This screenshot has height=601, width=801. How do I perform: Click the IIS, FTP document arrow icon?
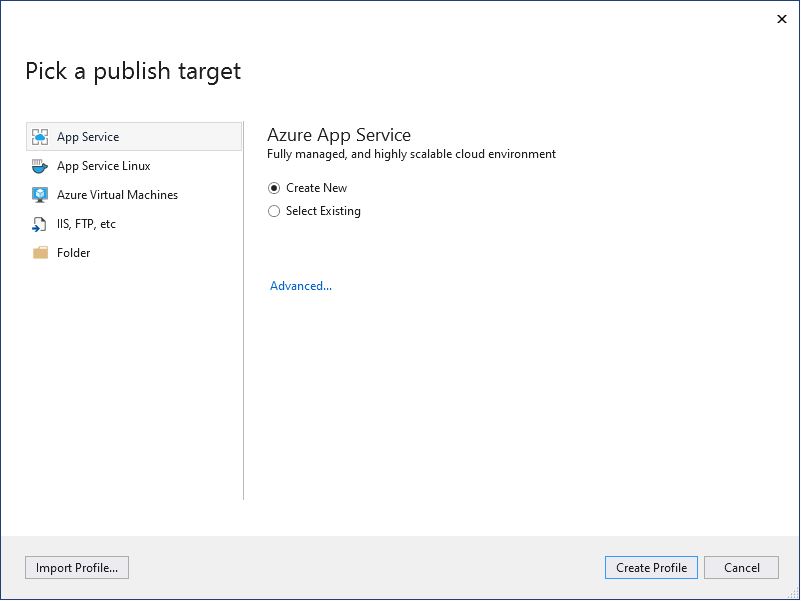tap(39, 224)
